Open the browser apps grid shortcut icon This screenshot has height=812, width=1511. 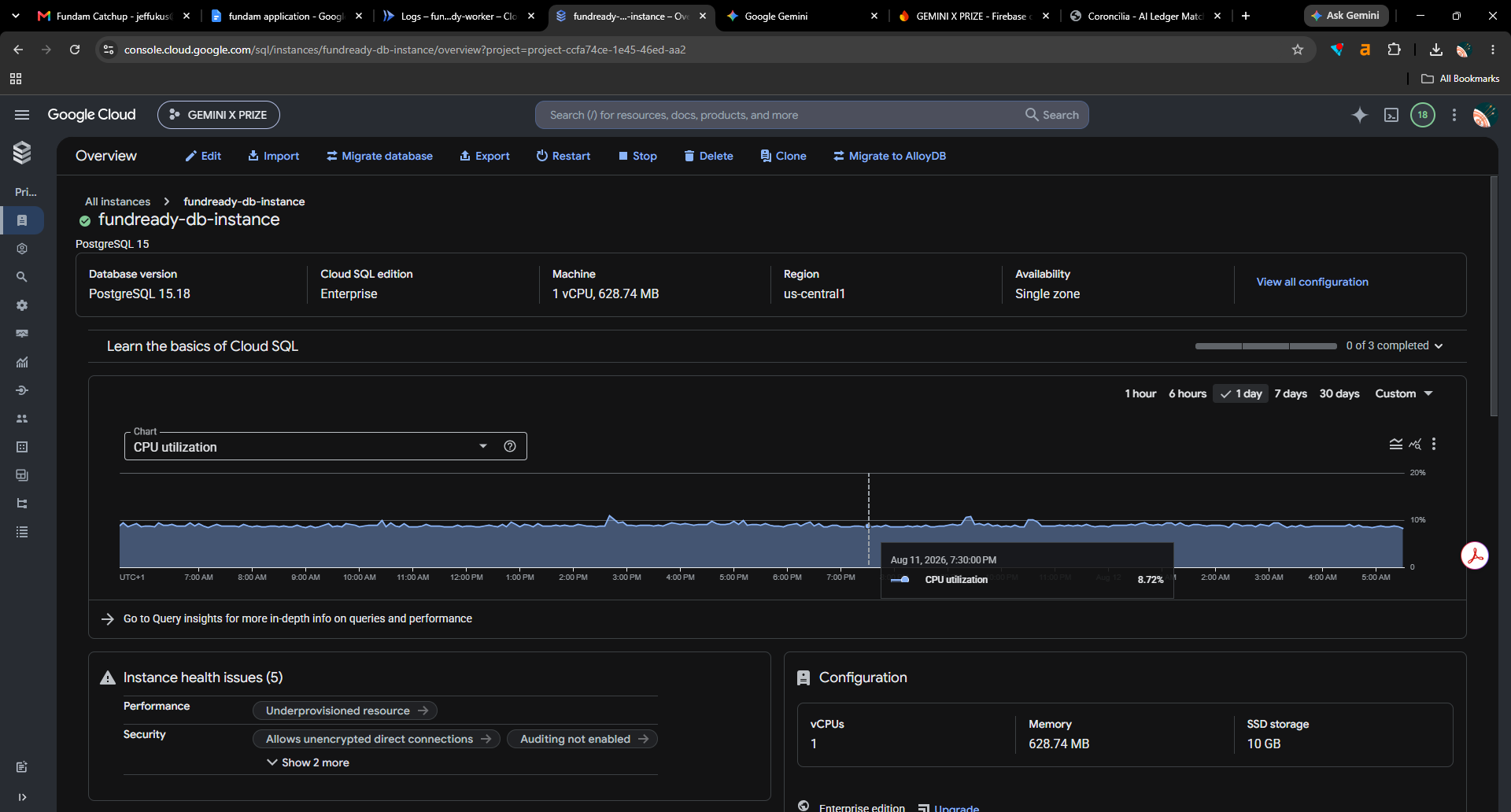pyautogui.click(x=16, y=79)
